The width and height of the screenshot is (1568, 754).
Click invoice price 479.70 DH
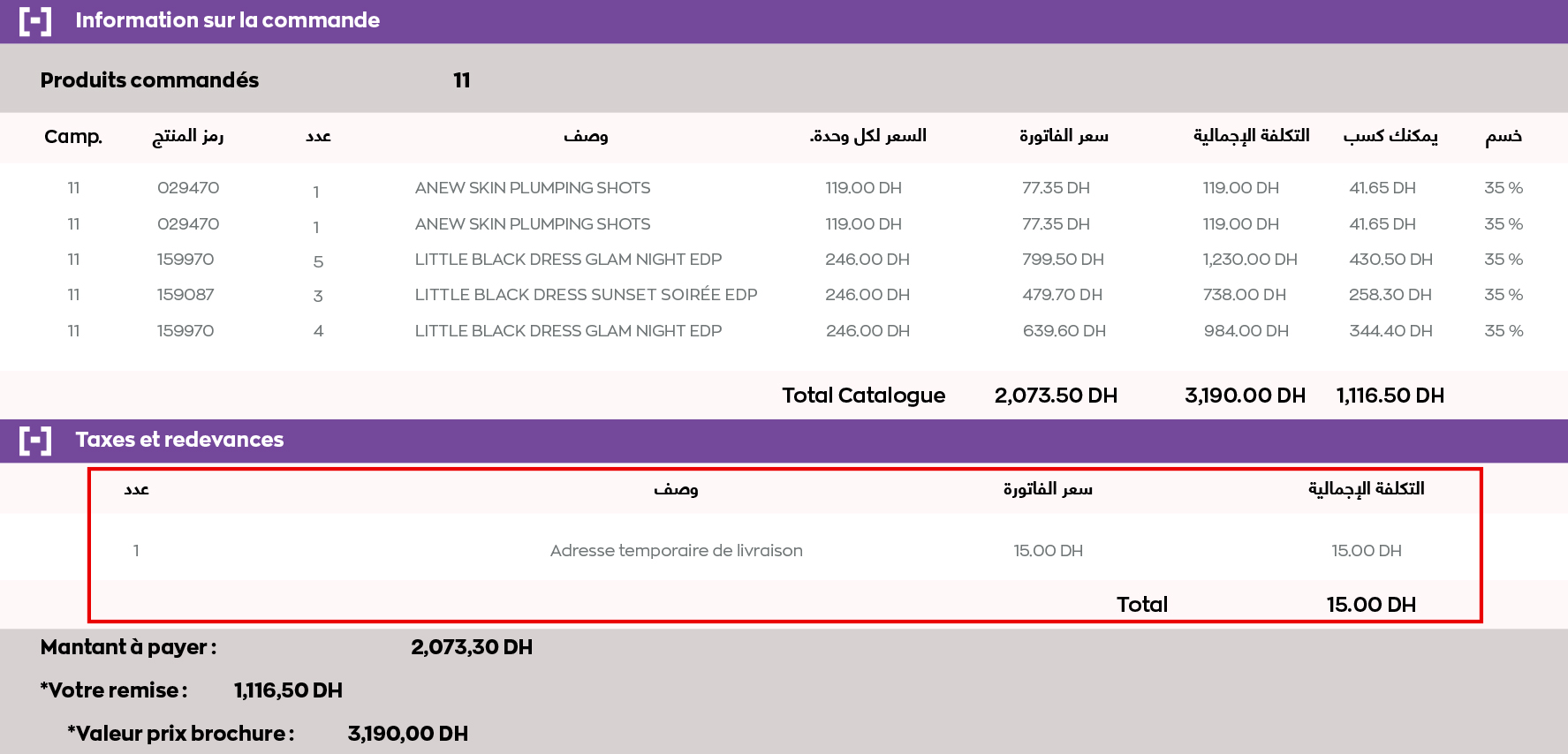1062,295
